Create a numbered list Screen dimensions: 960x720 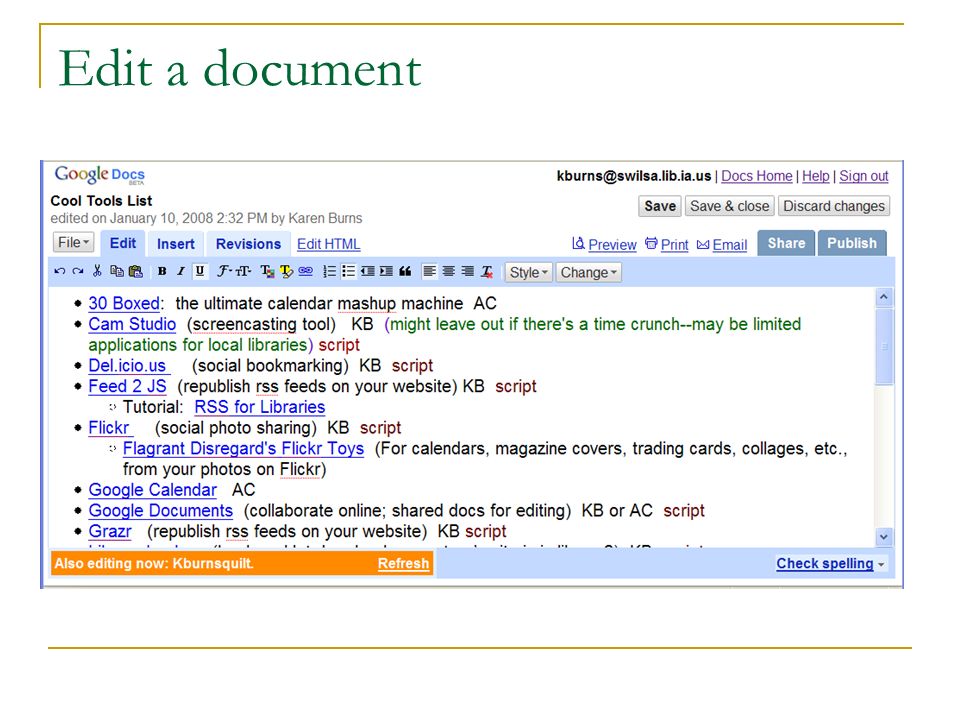pyautogui.click(x=329, y=271)
